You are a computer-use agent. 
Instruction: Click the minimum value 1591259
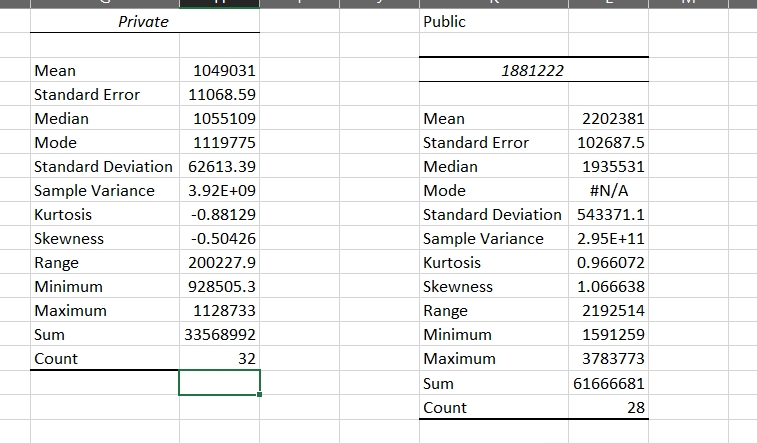(x=609, y=334)
